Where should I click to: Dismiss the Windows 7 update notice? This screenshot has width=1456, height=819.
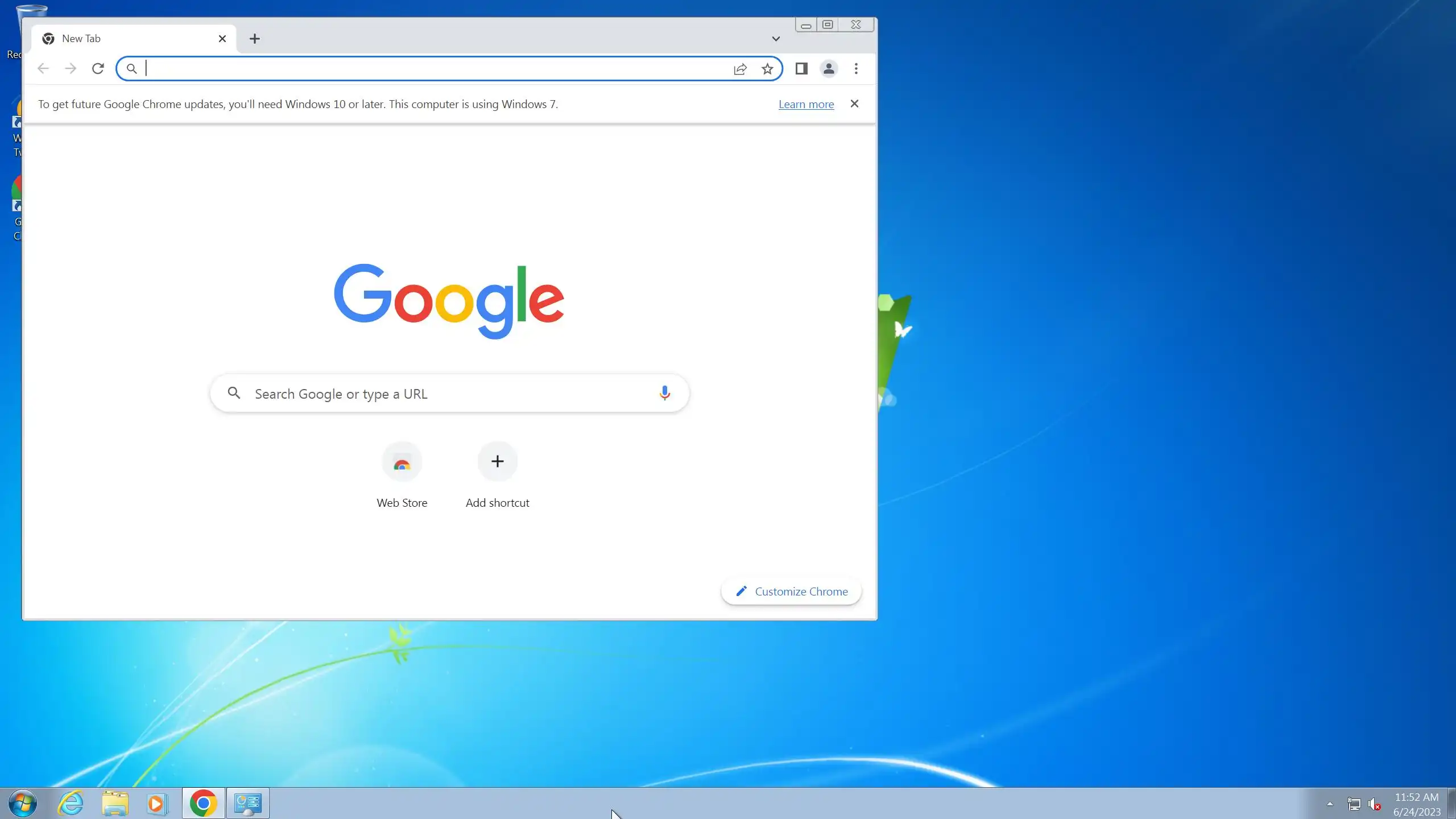(x=854, y=104)
